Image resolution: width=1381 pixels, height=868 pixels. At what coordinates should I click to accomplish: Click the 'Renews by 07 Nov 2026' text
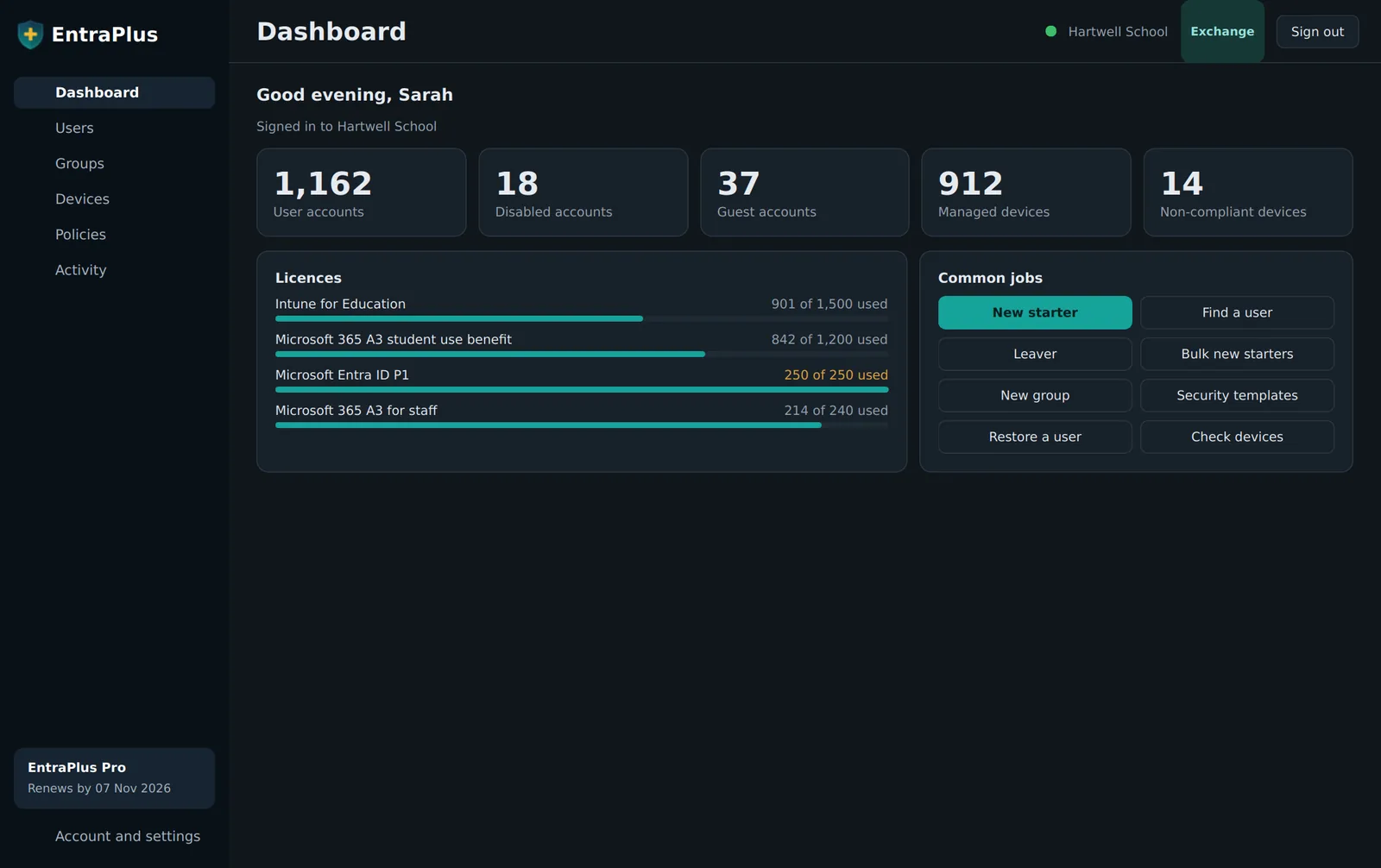tap(99, 788)
